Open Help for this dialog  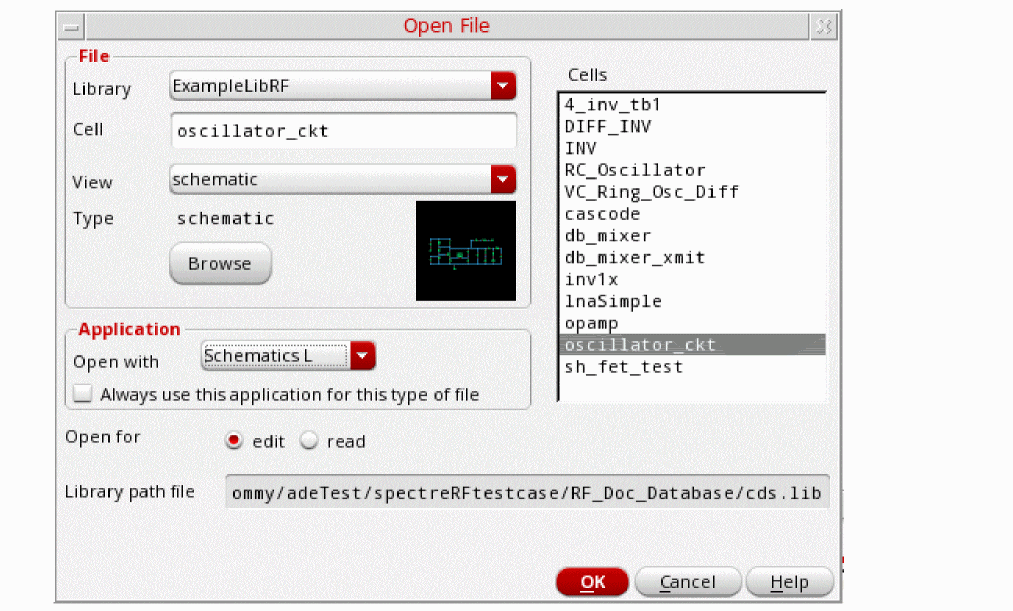coord(789,582)
